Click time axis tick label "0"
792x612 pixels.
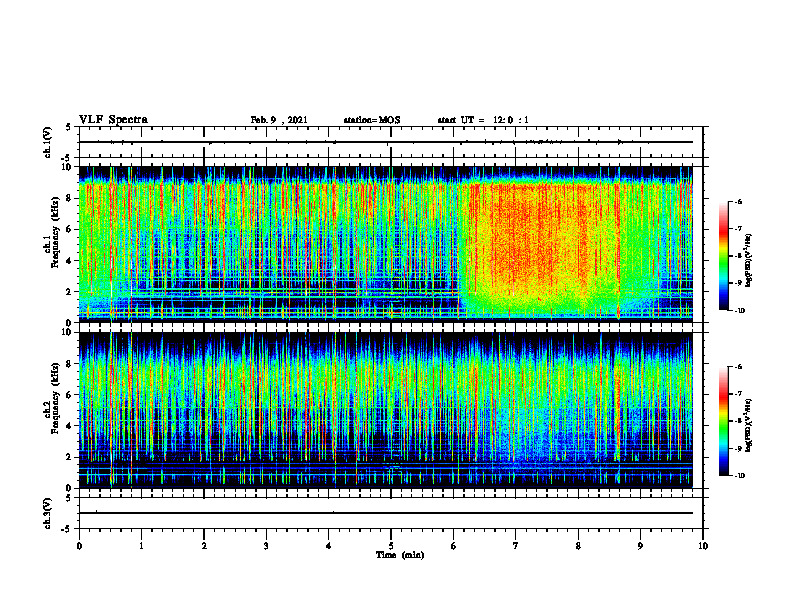pos(79,546)
